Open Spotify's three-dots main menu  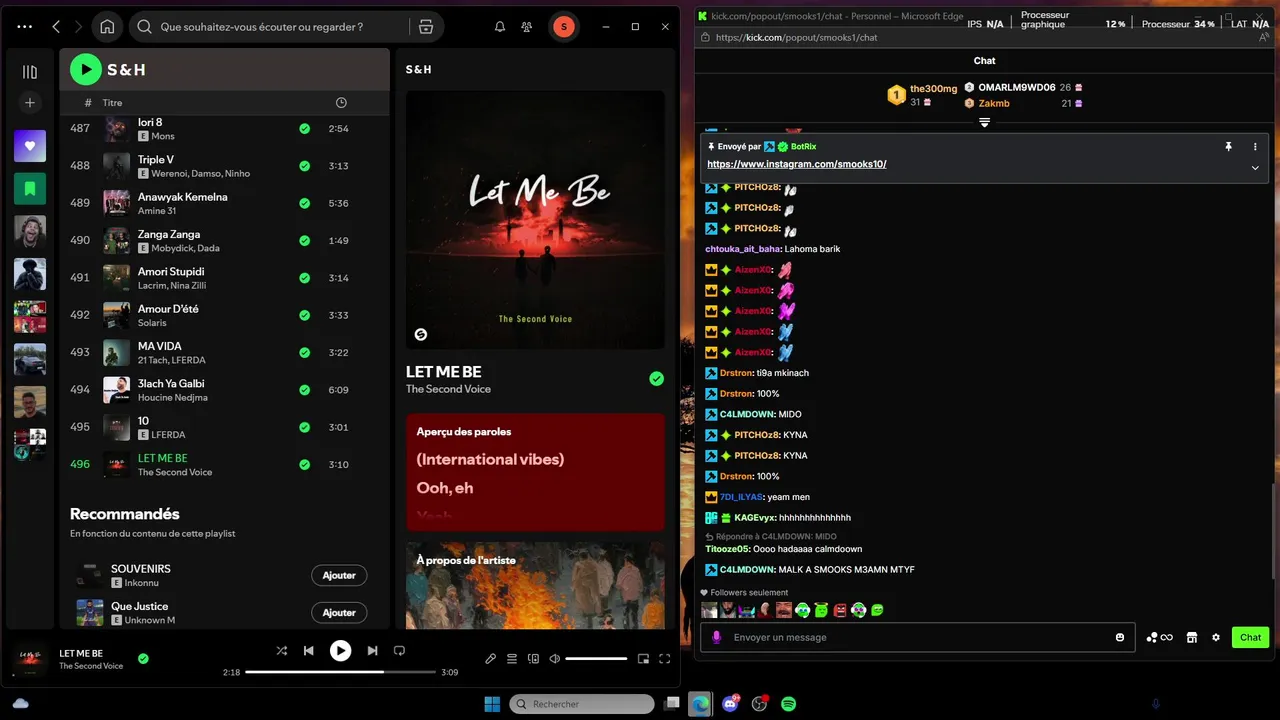25,27
